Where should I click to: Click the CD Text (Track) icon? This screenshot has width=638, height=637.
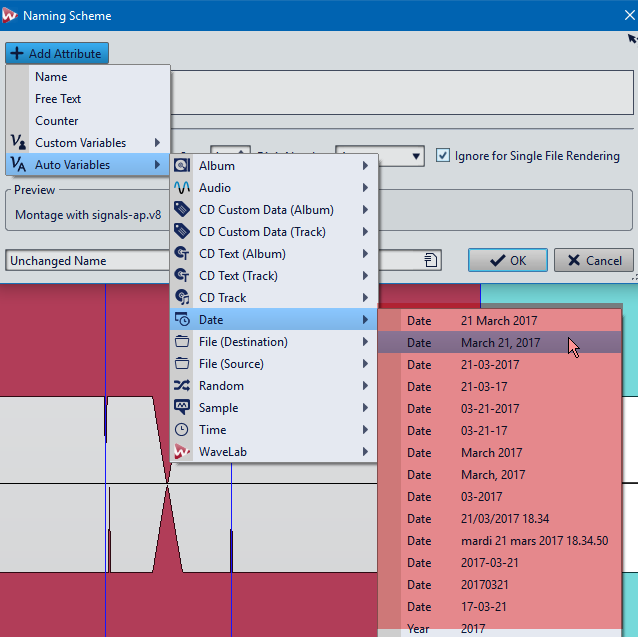[181, 275]
